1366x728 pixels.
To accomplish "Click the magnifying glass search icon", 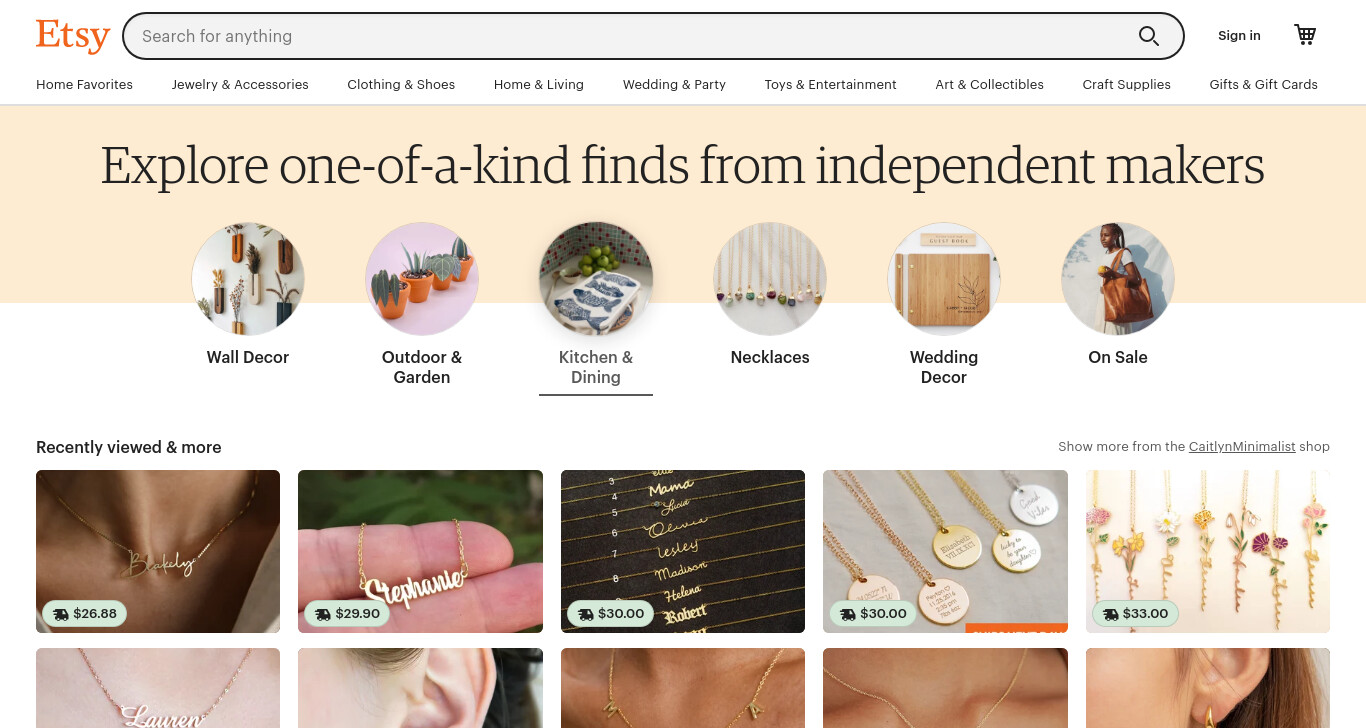I will pyautogui.click(x=1149, y=36).
